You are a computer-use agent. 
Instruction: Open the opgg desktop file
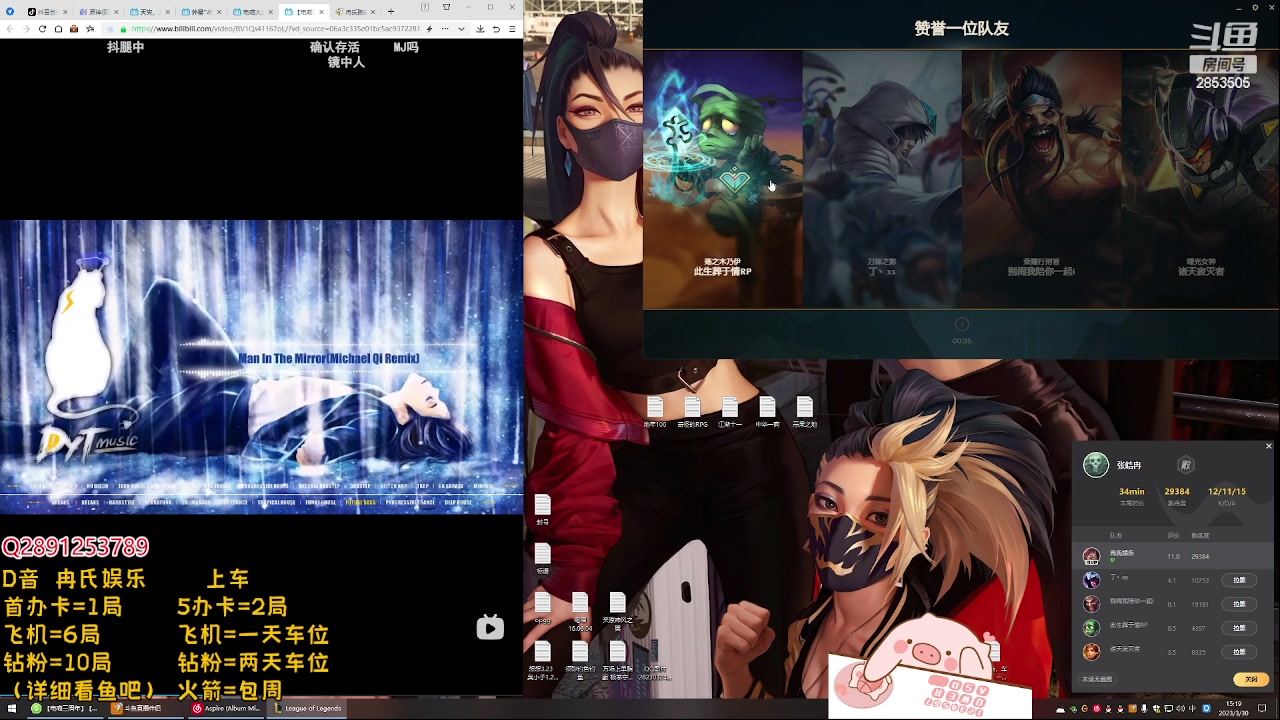tap(543, 608)
